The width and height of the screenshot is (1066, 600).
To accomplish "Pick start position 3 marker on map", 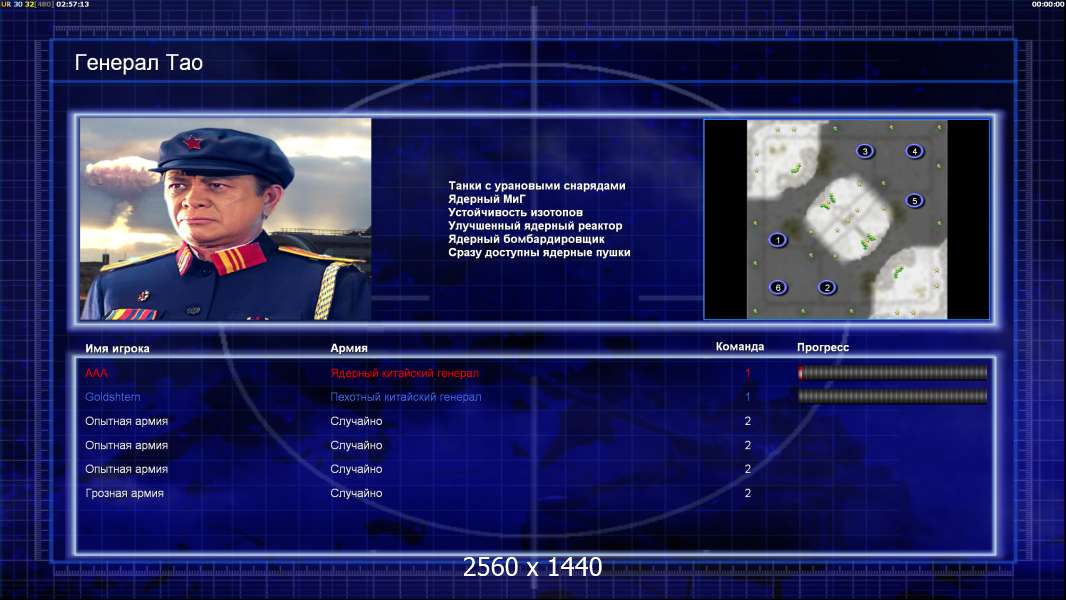I will click(x=865, y=151).
